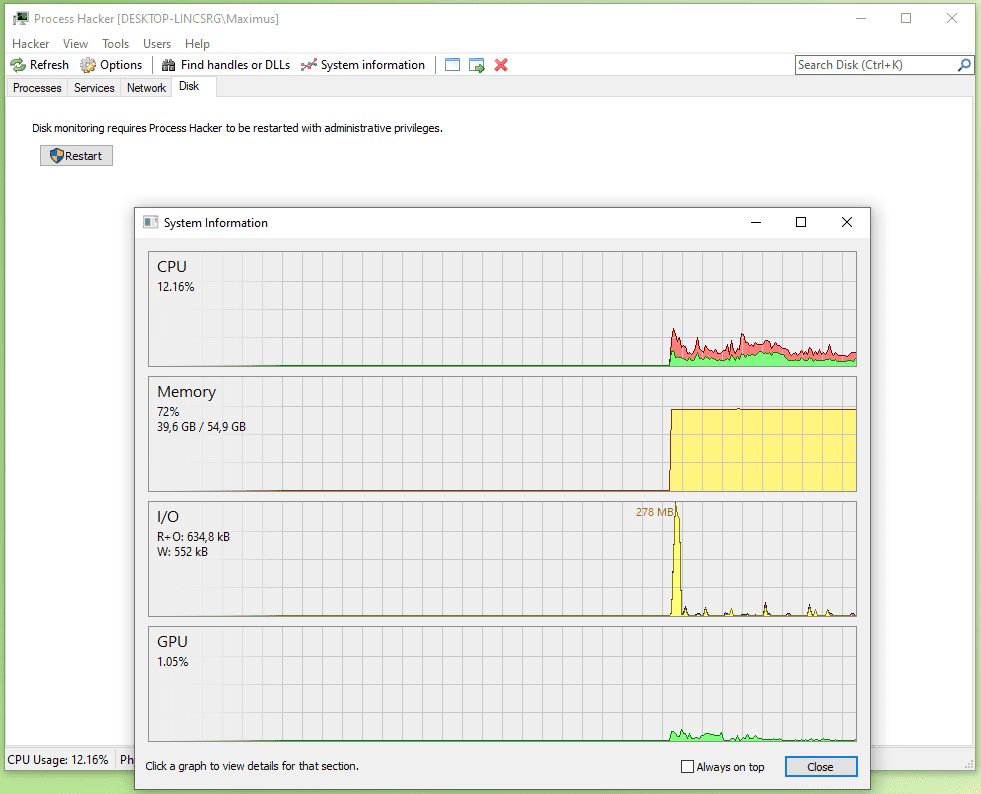981x794 pixels.
Task: Click the 'W: 552 kB' I/O write value
Action: point(182,552)
